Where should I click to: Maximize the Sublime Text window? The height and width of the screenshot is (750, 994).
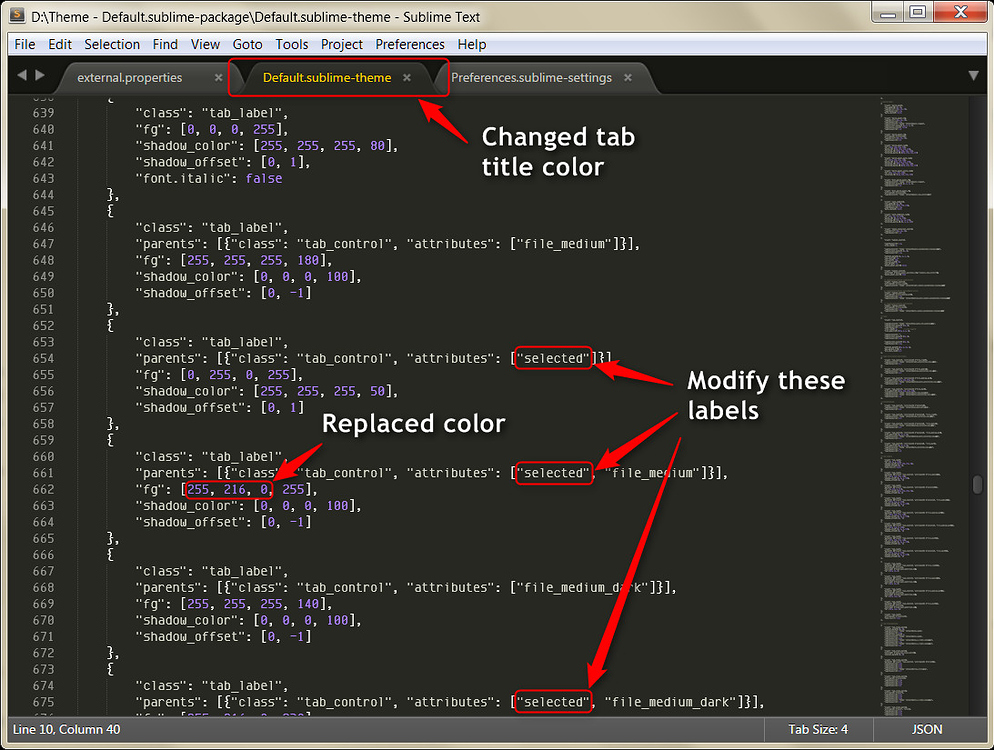(918, 13)
